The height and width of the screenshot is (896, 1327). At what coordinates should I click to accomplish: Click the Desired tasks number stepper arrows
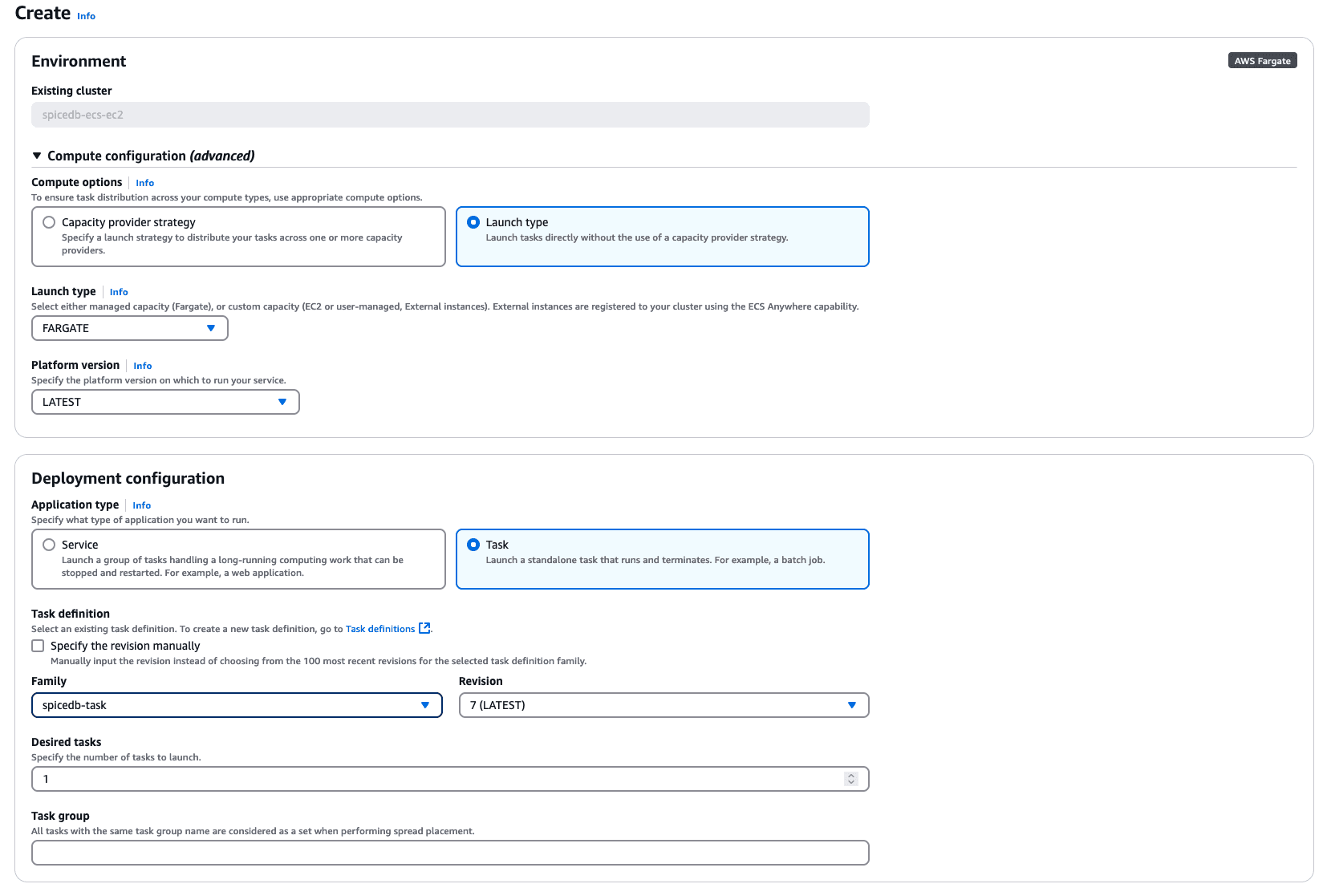(x=851, y=779)
